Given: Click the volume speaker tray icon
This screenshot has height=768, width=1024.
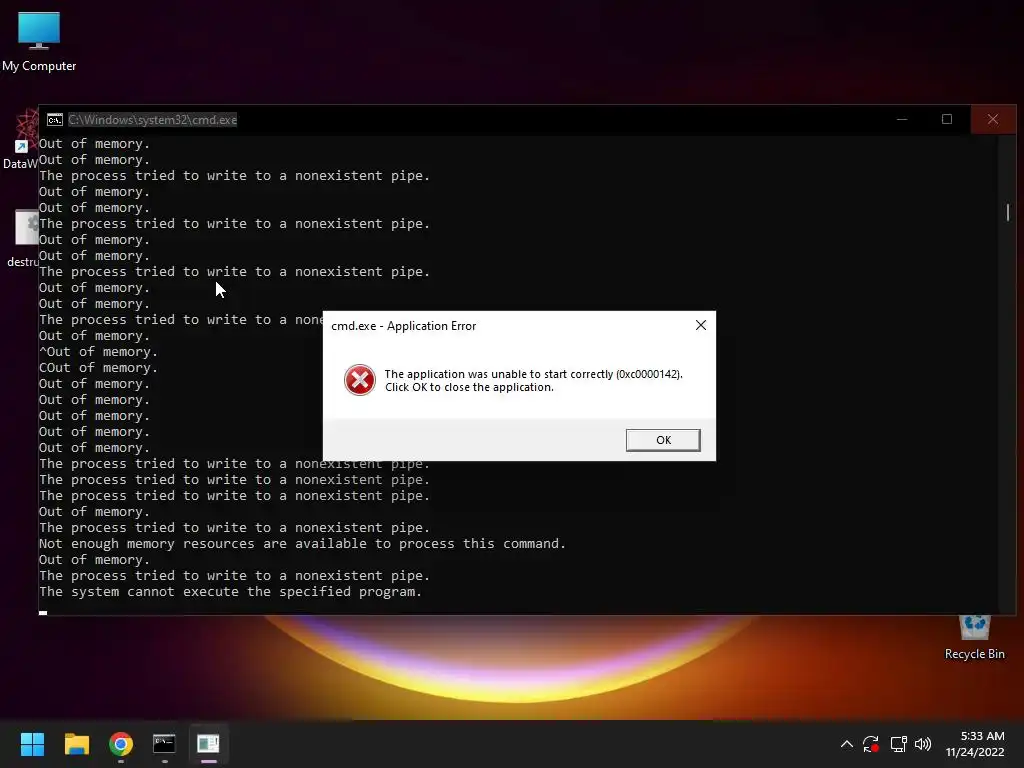Looking at the screenshot, I should [923, 744].
